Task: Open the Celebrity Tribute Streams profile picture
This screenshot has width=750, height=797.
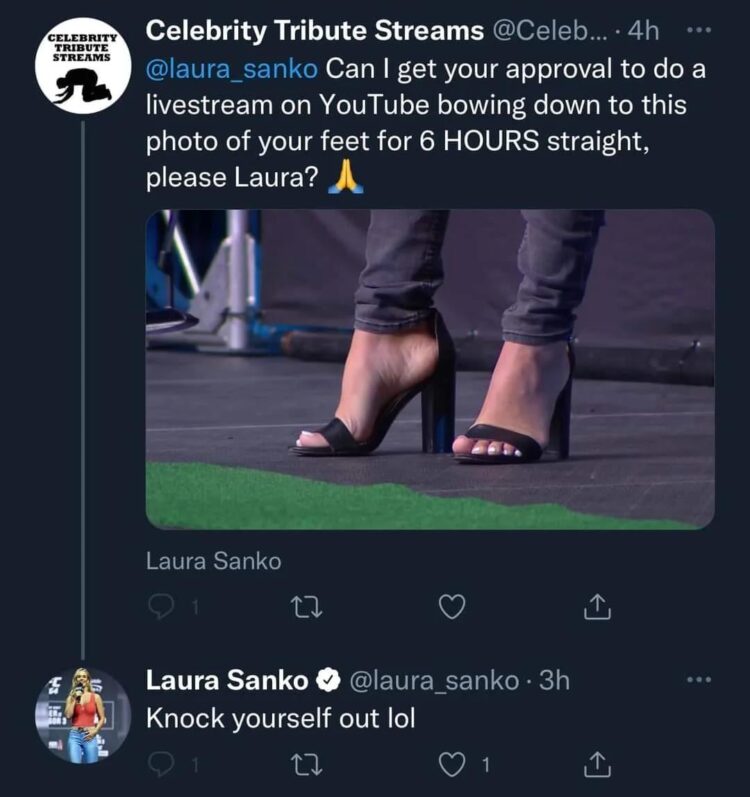Action: [x=84, y=67]
